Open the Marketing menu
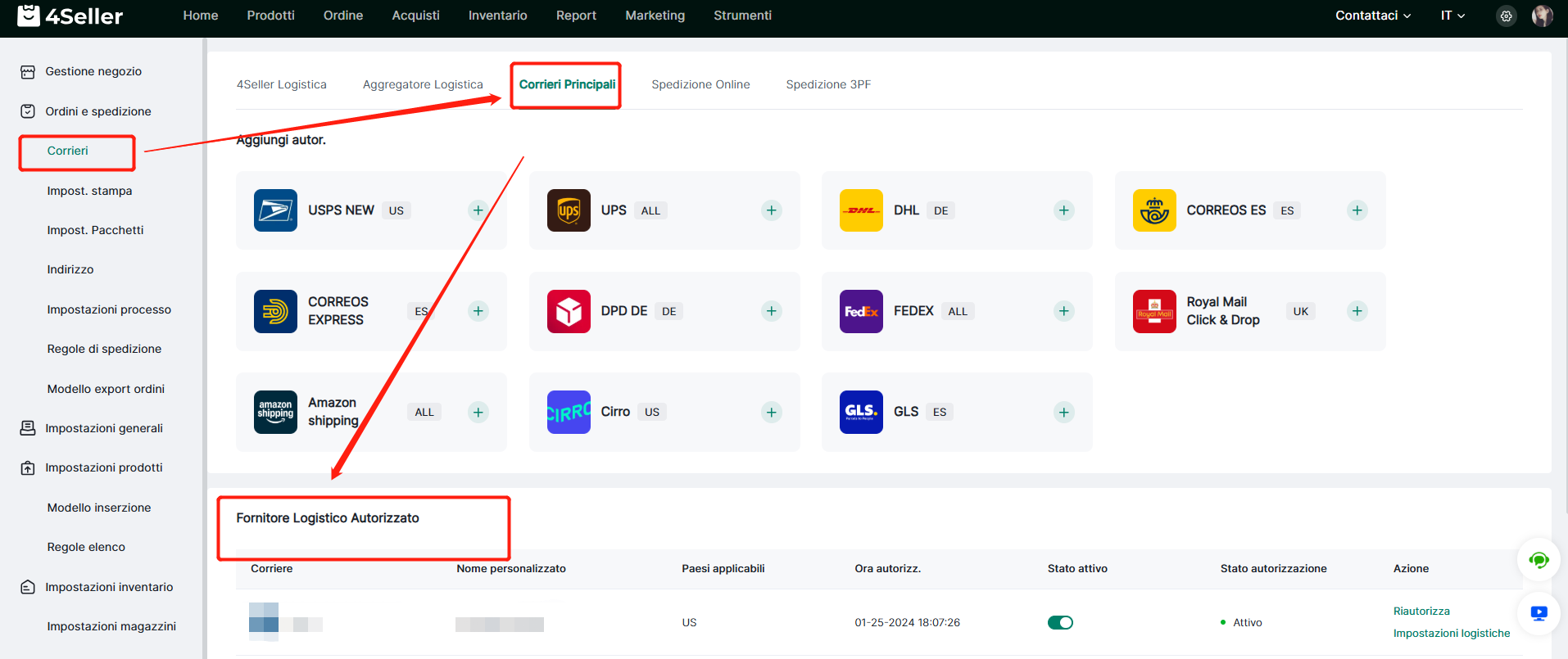 [655, 16]
